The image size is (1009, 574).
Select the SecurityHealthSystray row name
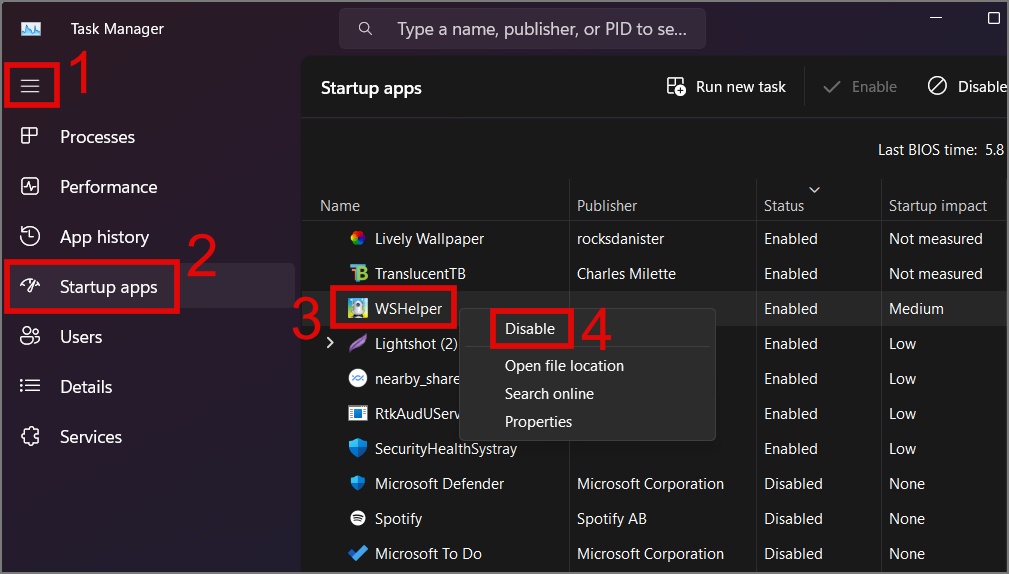[446, 449]
